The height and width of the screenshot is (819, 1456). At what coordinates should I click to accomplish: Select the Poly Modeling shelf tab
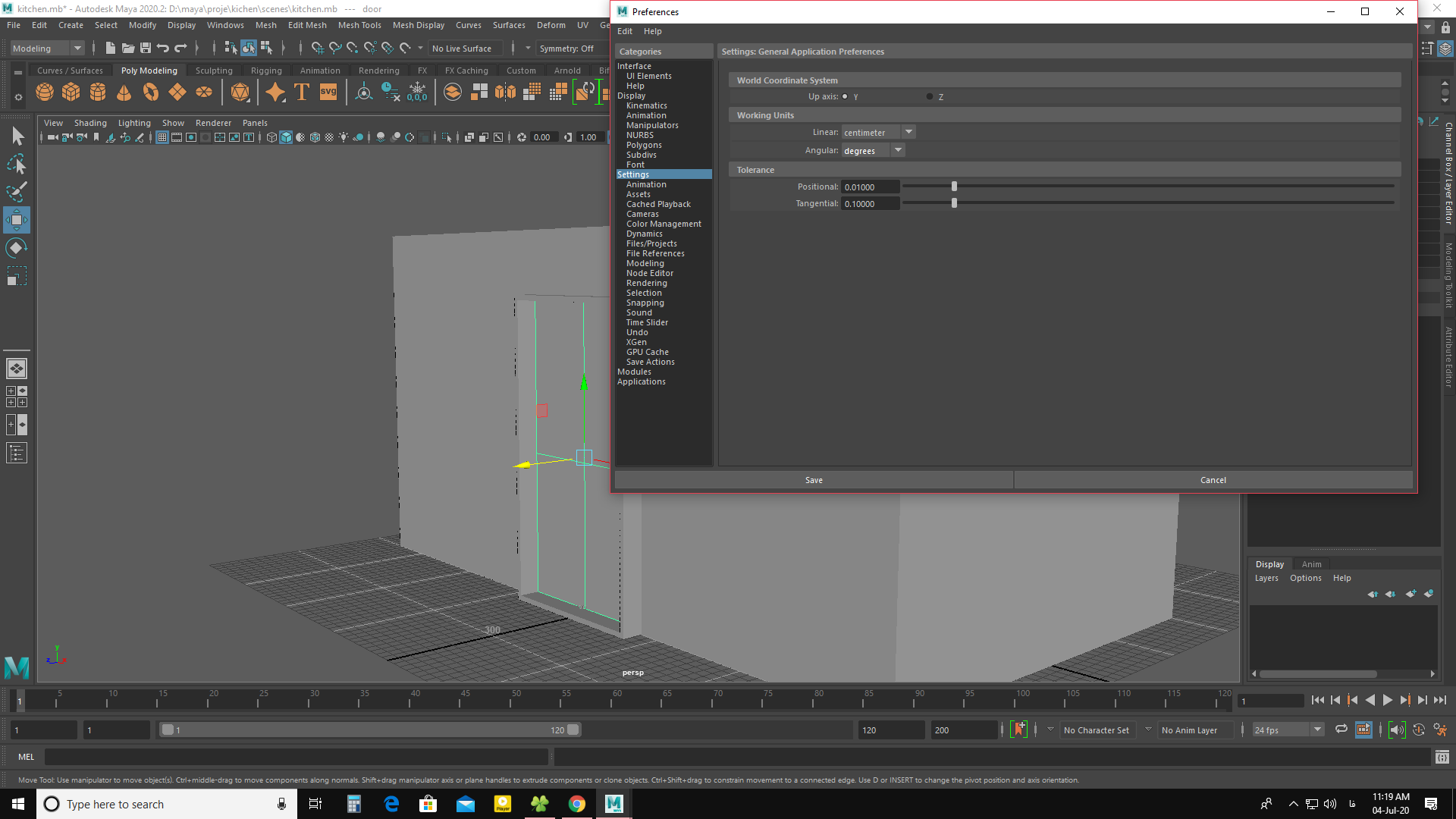point(149,70)
